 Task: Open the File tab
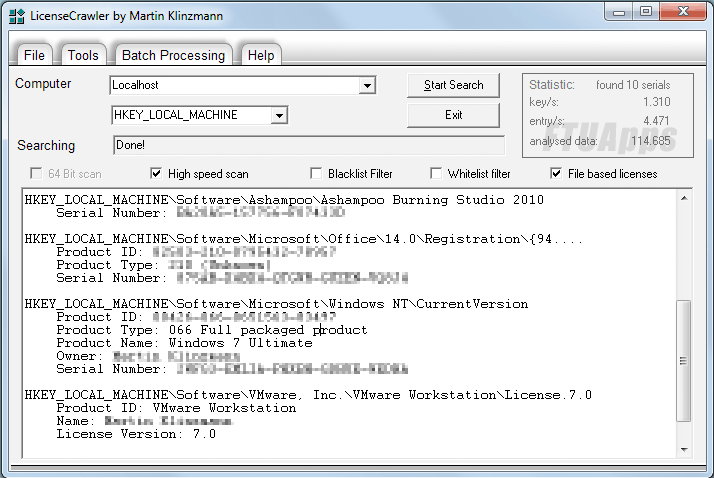[x=34, y=55]
